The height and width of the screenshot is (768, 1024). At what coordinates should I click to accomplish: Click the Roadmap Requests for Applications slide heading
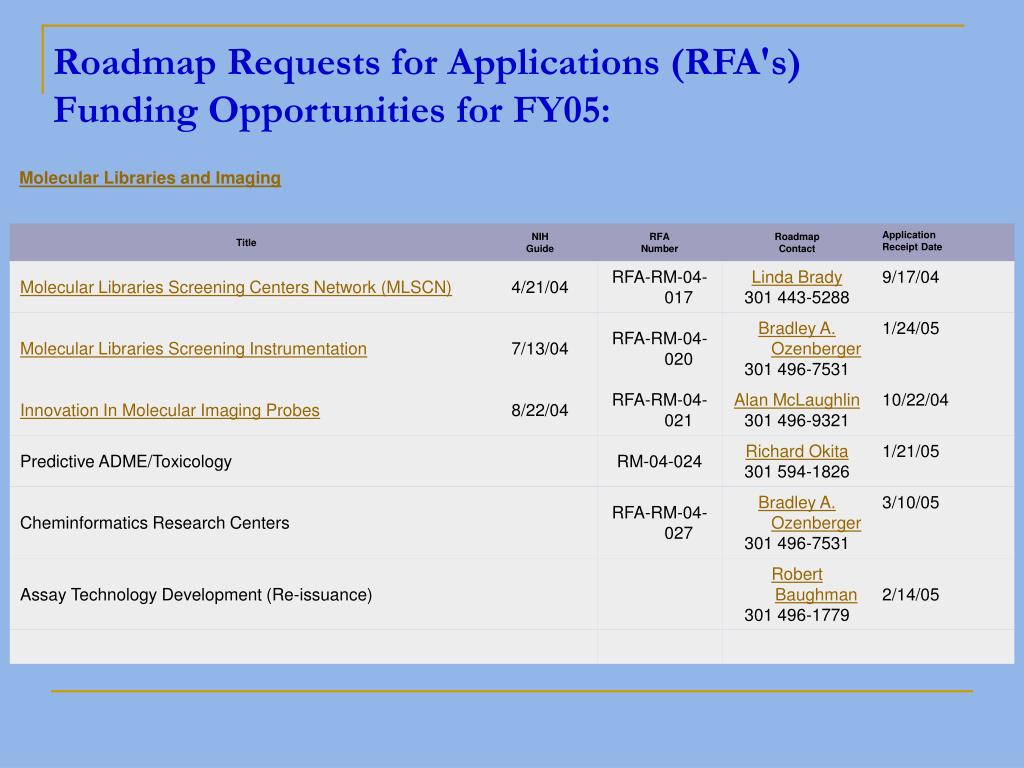pyautogui.click(x=427, y=86)
